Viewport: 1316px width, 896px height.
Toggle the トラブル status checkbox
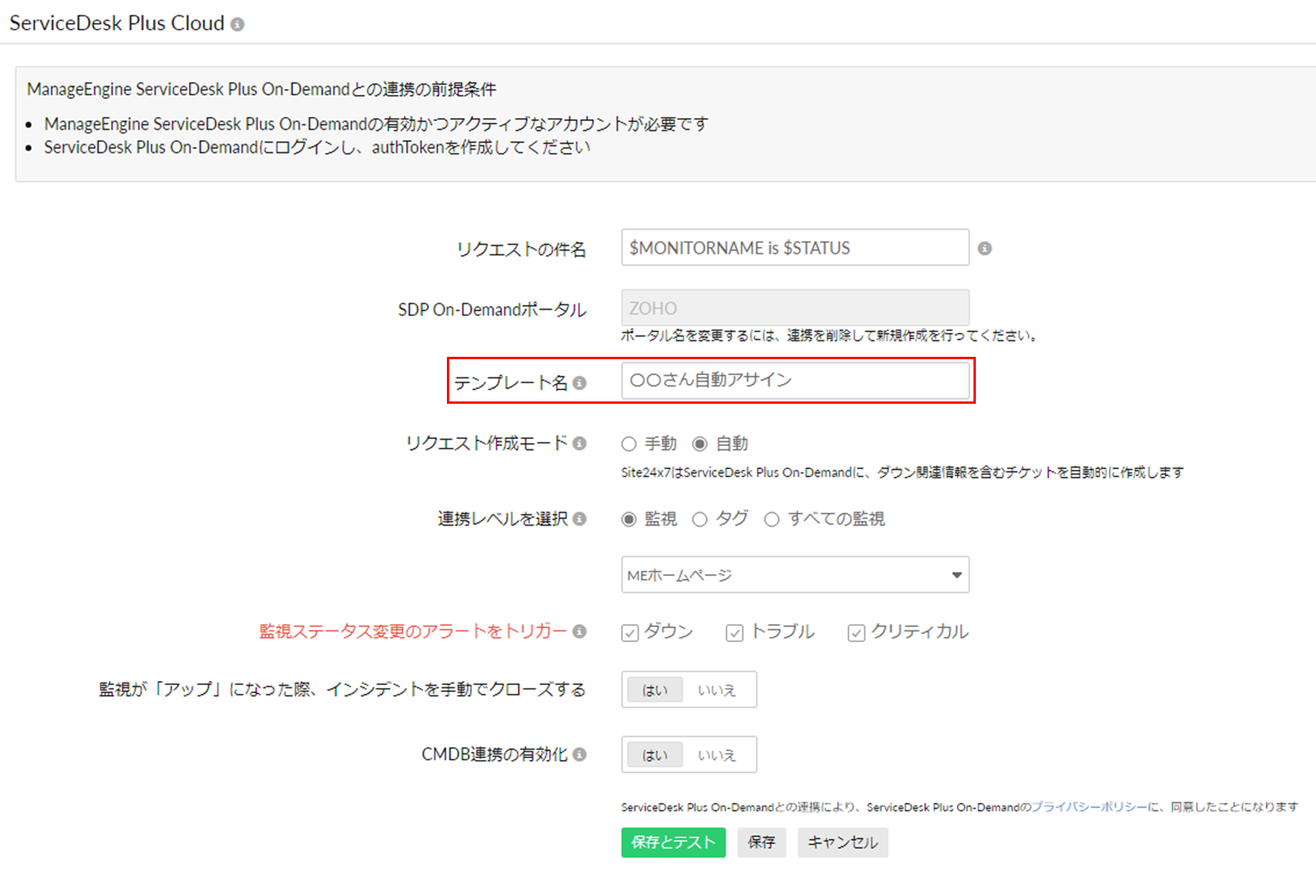coord(734,633)
